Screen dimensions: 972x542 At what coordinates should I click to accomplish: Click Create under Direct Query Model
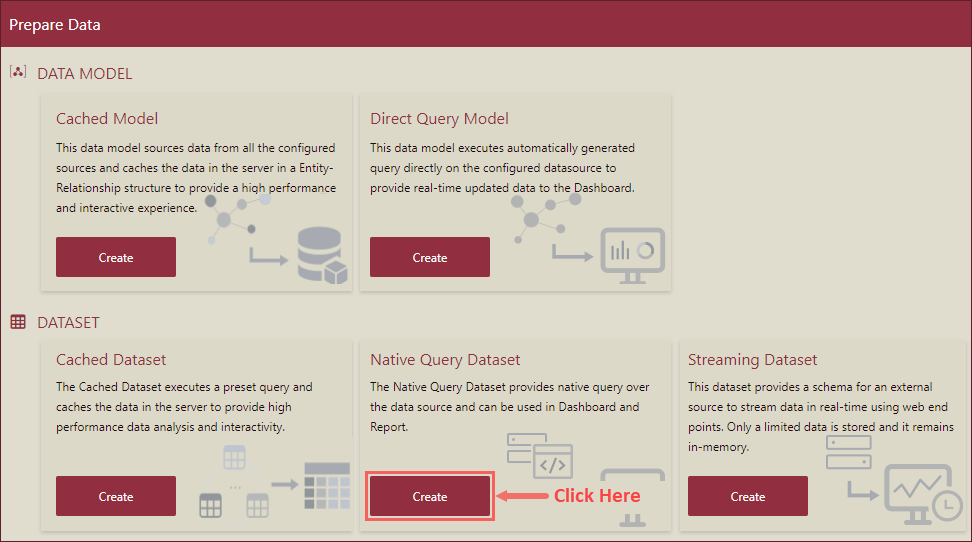coord(430,257)
